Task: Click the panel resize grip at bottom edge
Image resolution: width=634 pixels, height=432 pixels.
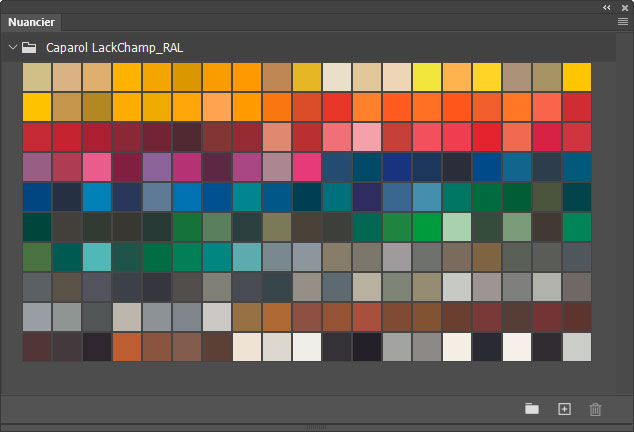Action: point(317,428)
